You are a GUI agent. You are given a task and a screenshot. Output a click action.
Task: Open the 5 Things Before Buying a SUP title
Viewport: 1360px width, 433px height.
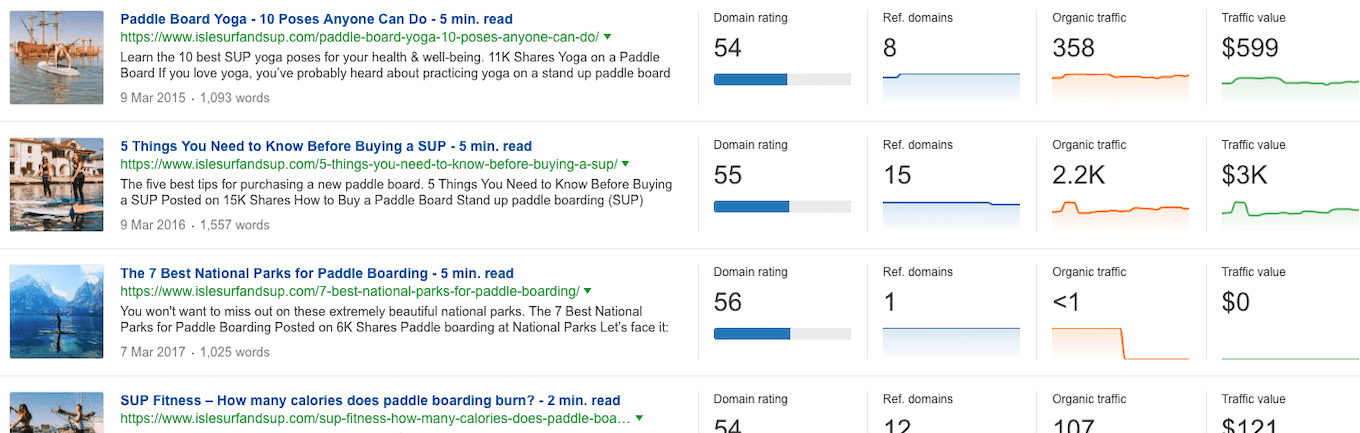pos(326,146)
